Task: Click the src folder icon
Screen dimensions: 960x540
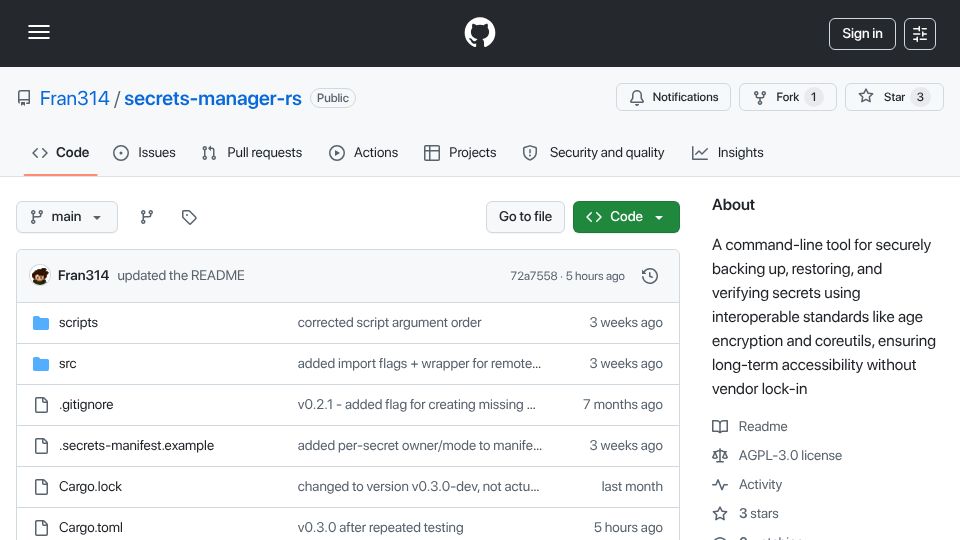Action: [41, 364]
